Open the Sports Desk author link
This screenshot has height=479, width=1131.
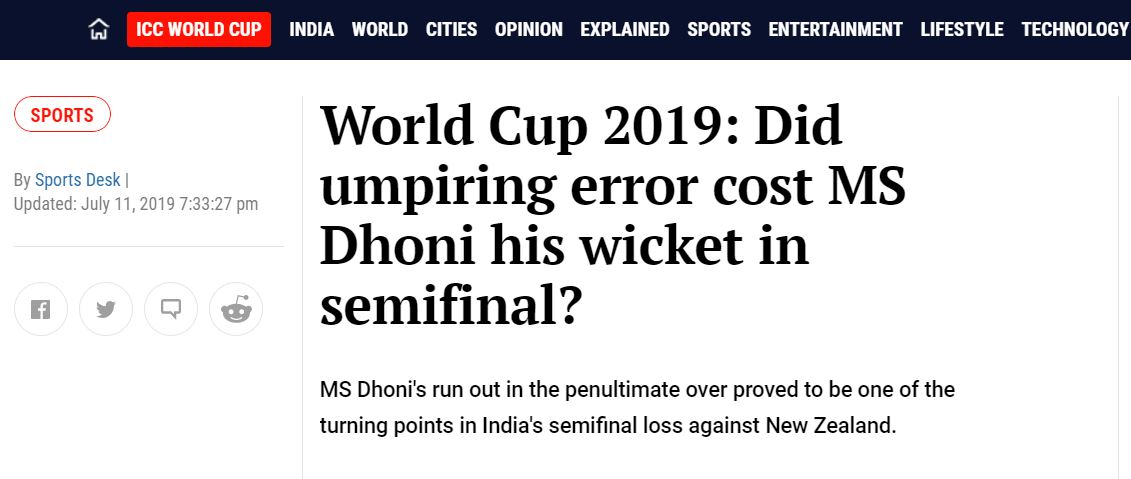point(78,180)
